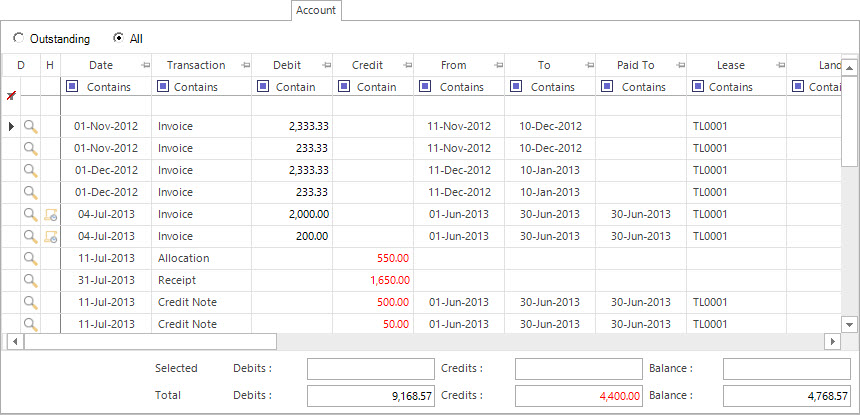Click the pin icon in Date column header

tap(145, 65)
